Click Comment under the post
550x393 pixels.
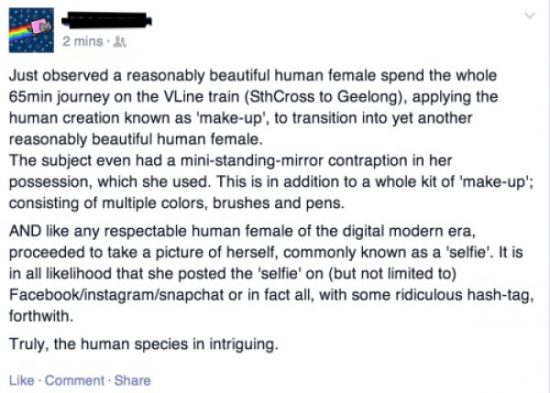pyautogui.click(x=75, y=380)
